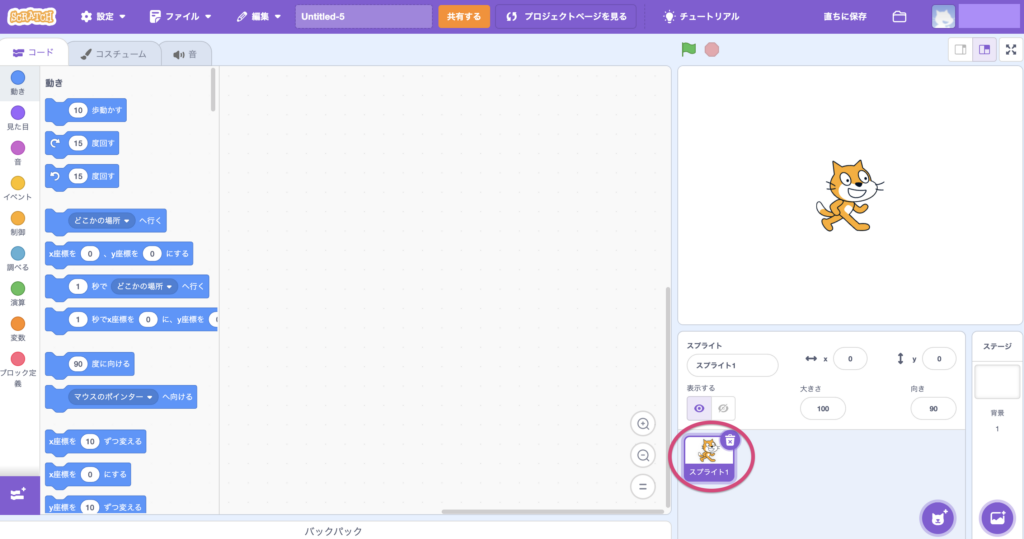Edit sprite 大きさ size field

[822, 408]
